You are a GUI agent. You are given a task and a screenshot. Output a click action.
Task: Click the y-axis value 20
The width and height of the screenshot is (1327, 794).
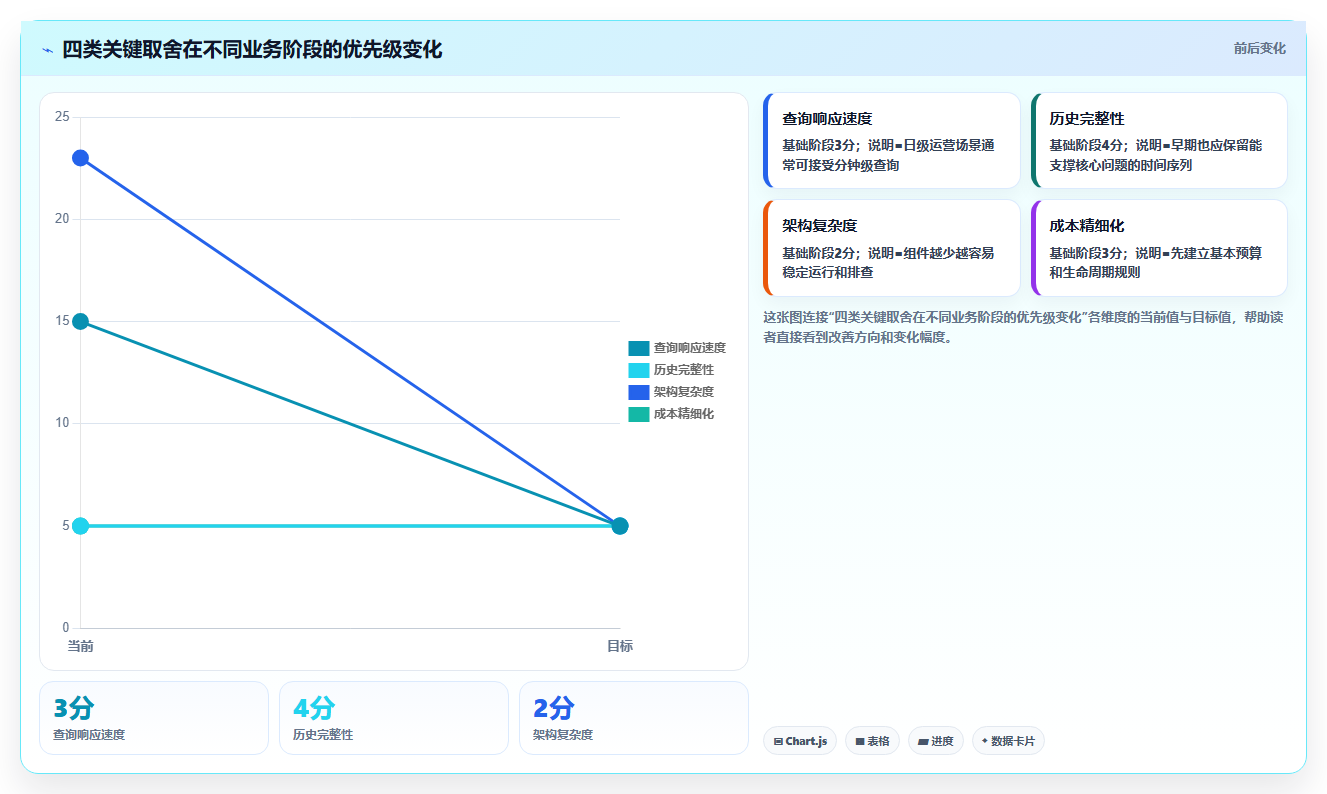click(x=62, y=219)
